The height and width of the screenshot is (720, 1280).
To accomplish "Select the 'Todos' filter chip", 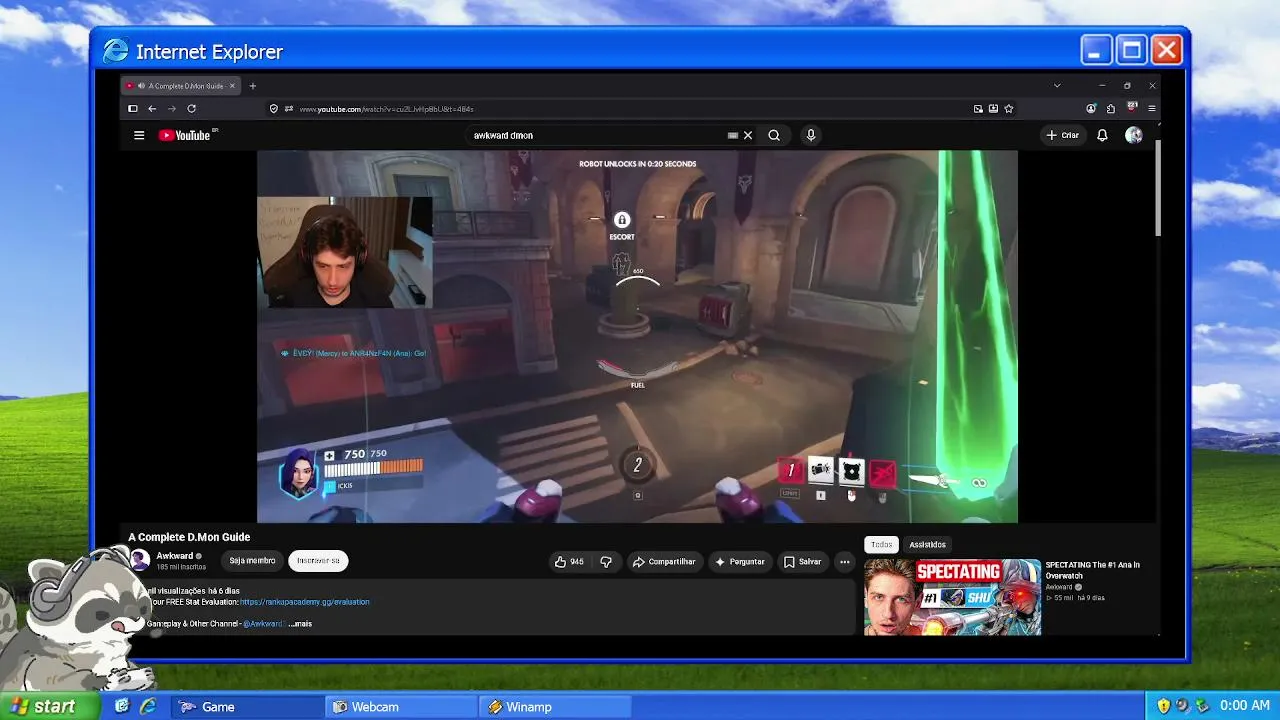I will pyautogui.click(x=881, y=545).
